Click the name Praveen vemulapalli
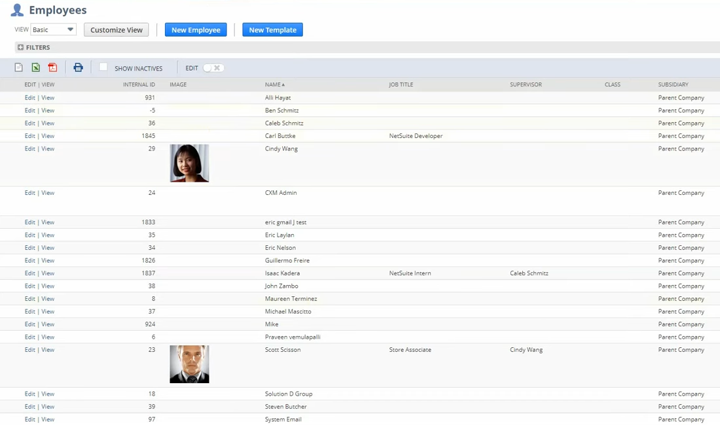 (292, 337)
